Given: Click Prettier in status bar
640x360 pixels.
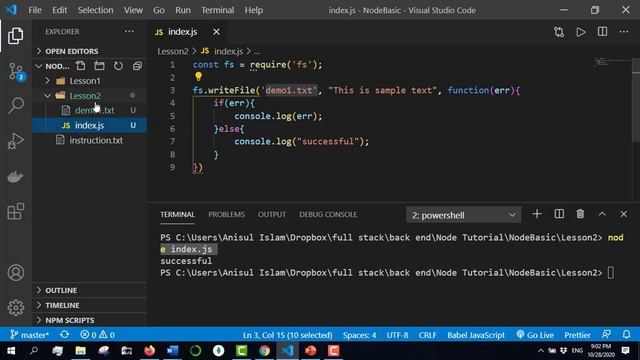Looking at the screenshot, I should coord(577,335).
